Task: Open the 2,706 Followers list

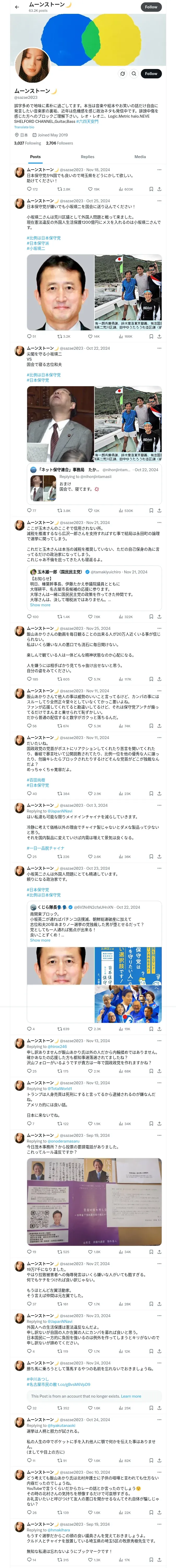Action: coord(59,143)
